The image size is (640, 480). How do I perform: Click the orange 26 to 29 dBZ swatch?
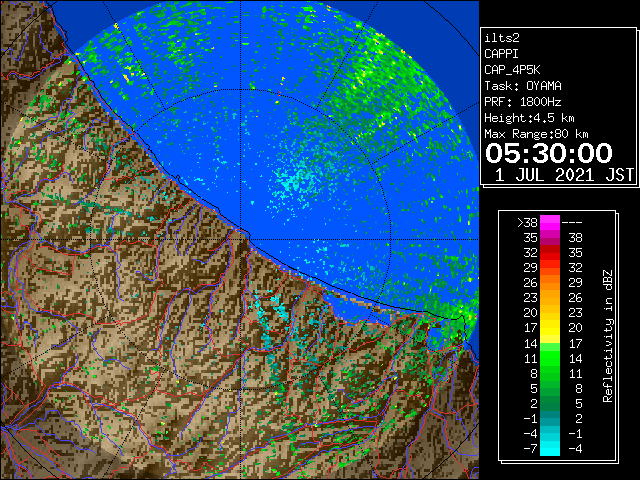coord(550,282)
